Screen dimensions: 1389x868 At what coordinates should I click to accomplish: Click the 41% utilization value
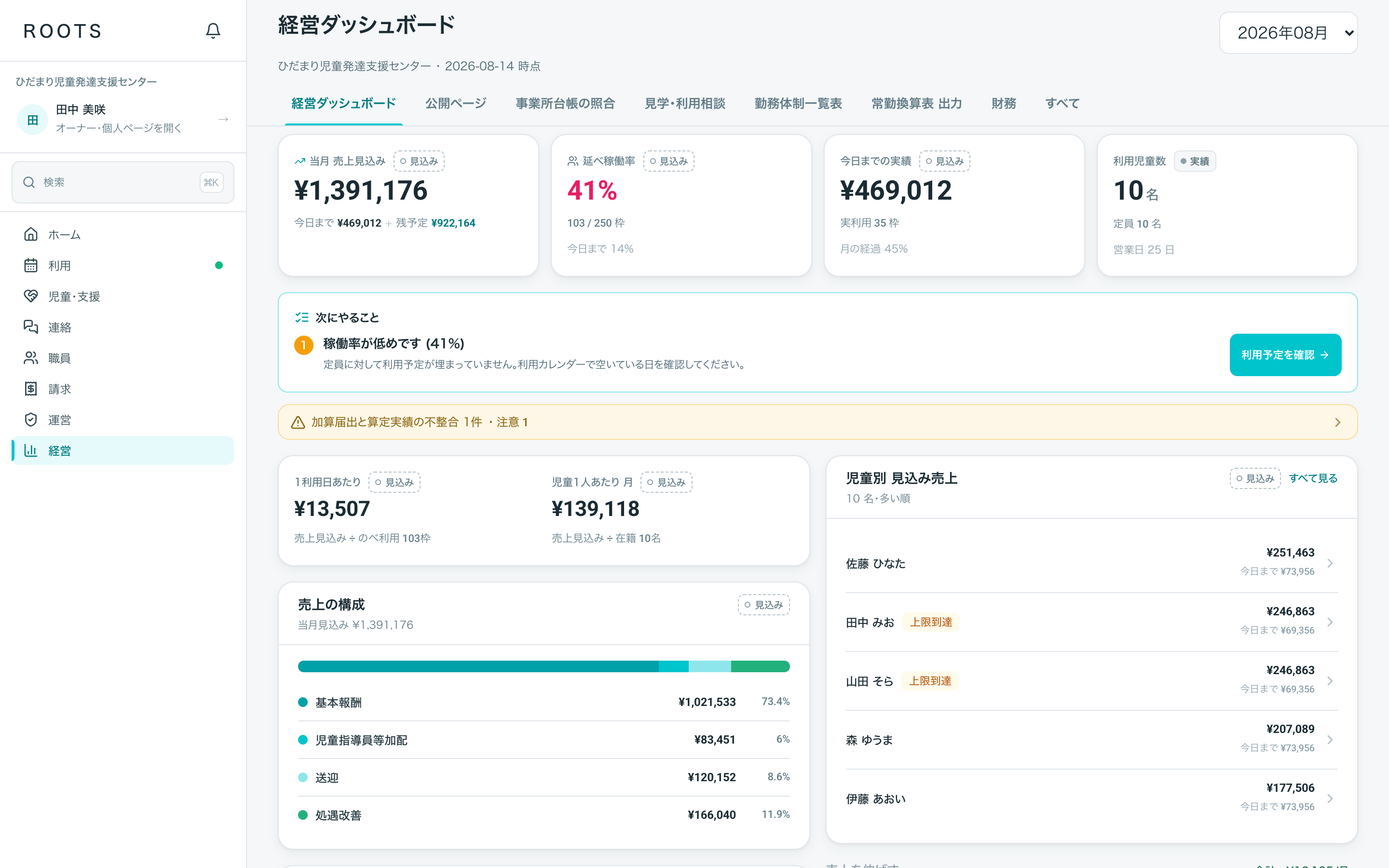point(592,190)
